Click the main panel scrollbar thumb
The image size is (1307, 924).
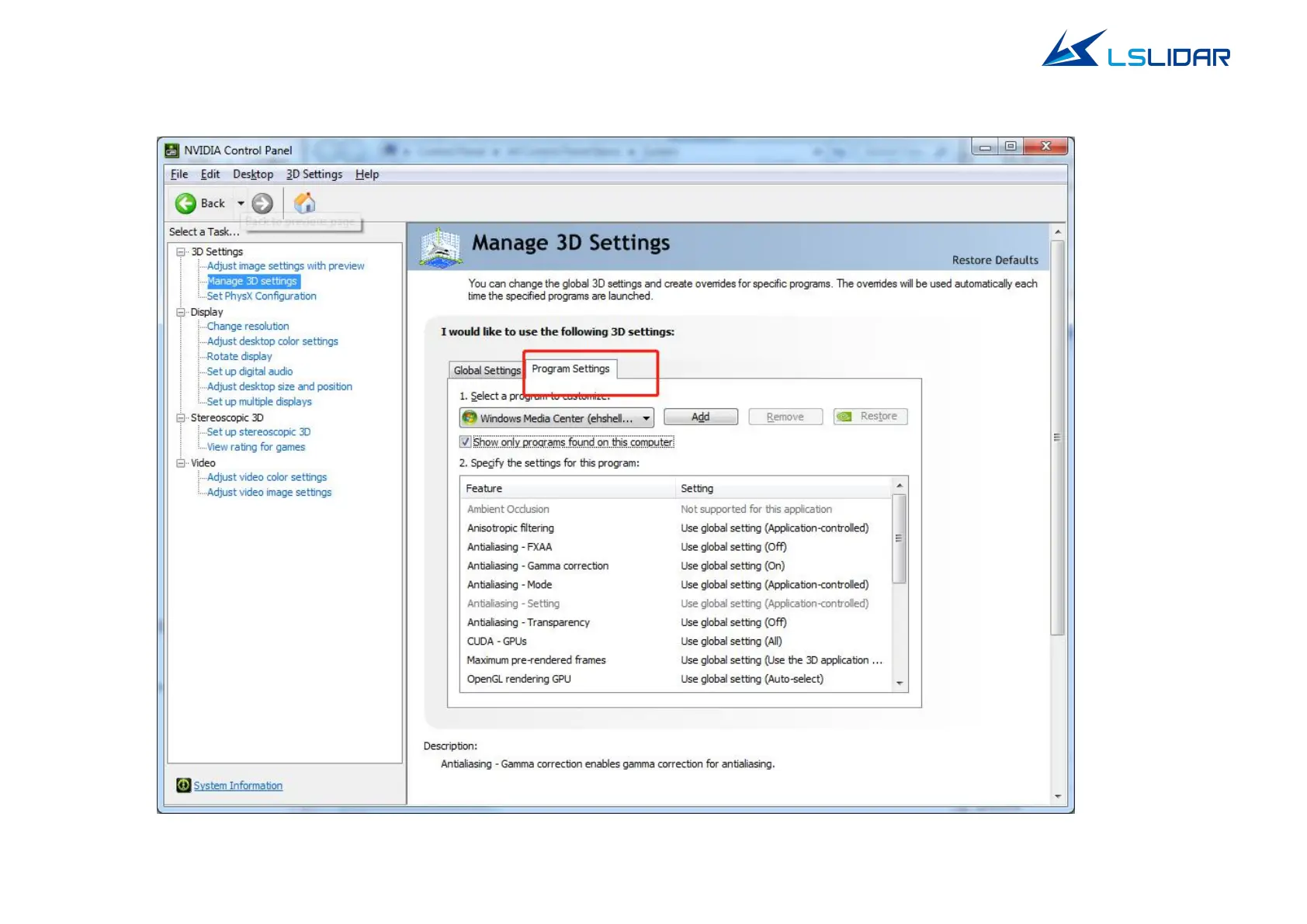(1058, 438)
